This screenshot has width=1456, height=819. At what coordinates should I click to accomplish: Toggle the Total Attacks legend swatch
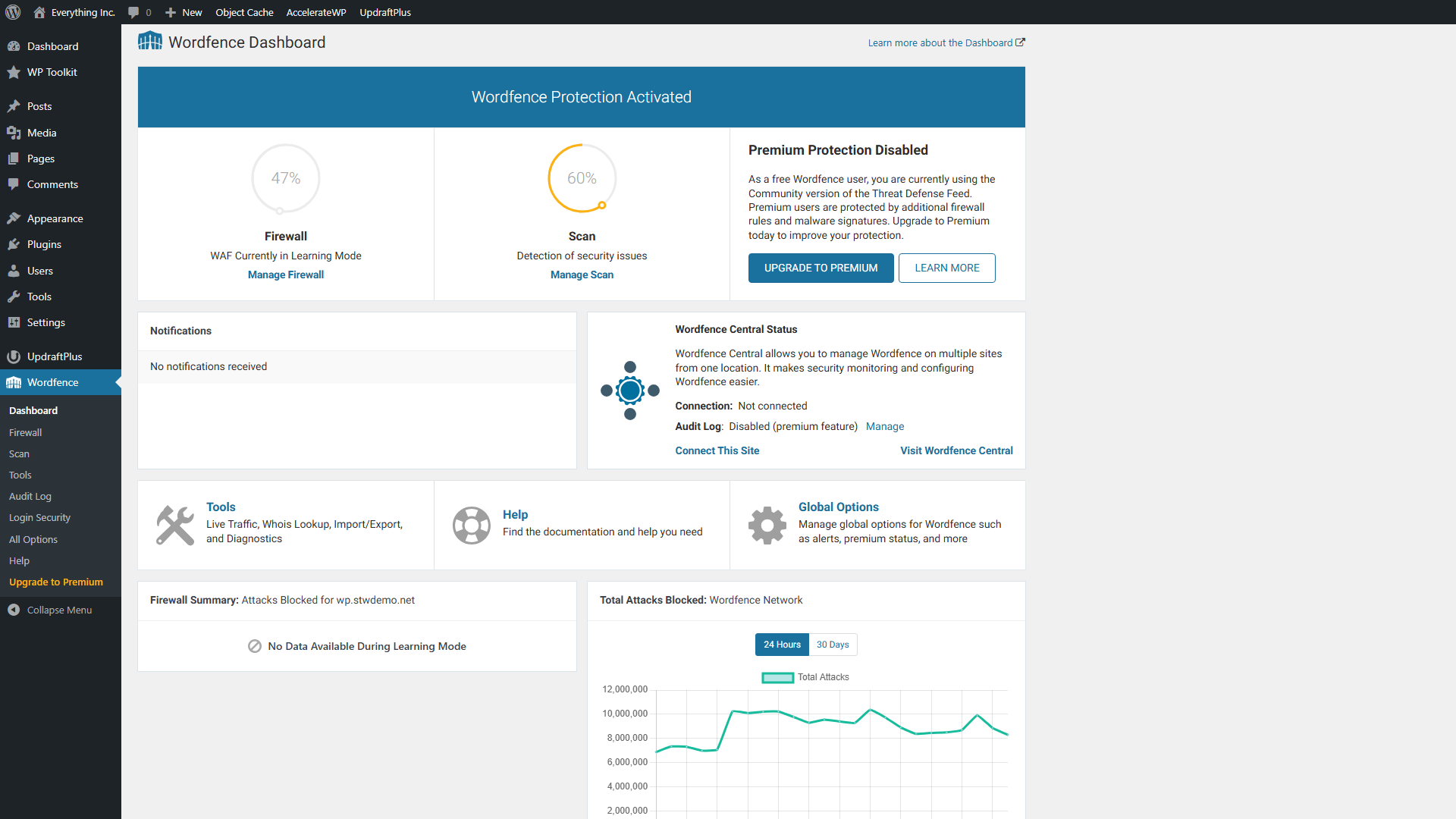point(777,677)
